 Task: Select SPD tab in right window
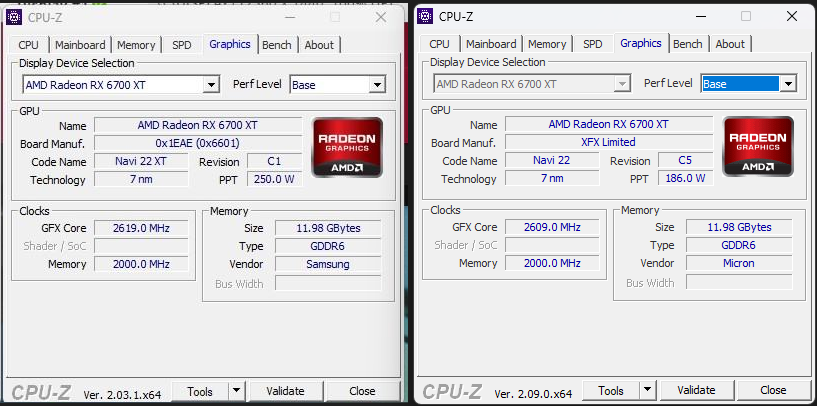(x=593, y=44)
